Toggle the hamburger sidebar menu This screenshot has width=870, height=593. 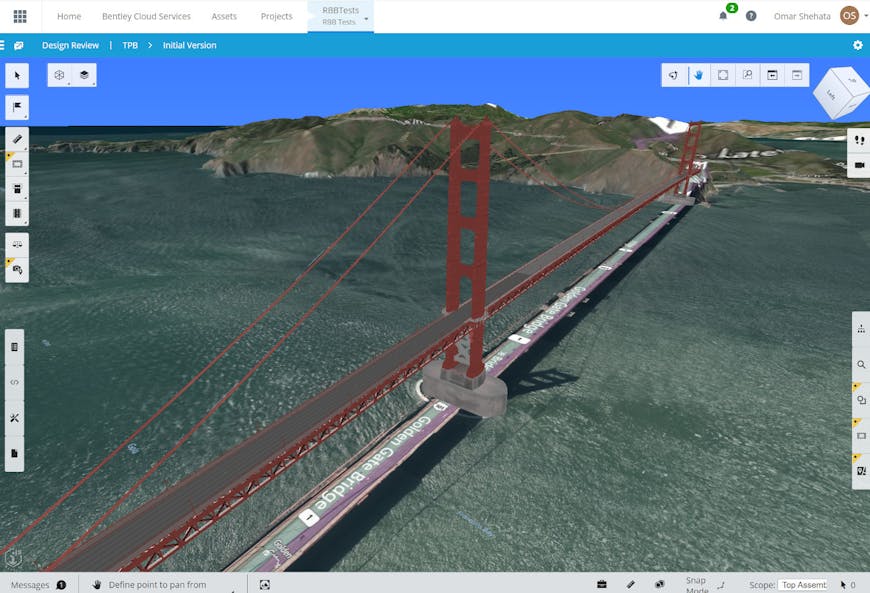[2, 45]
